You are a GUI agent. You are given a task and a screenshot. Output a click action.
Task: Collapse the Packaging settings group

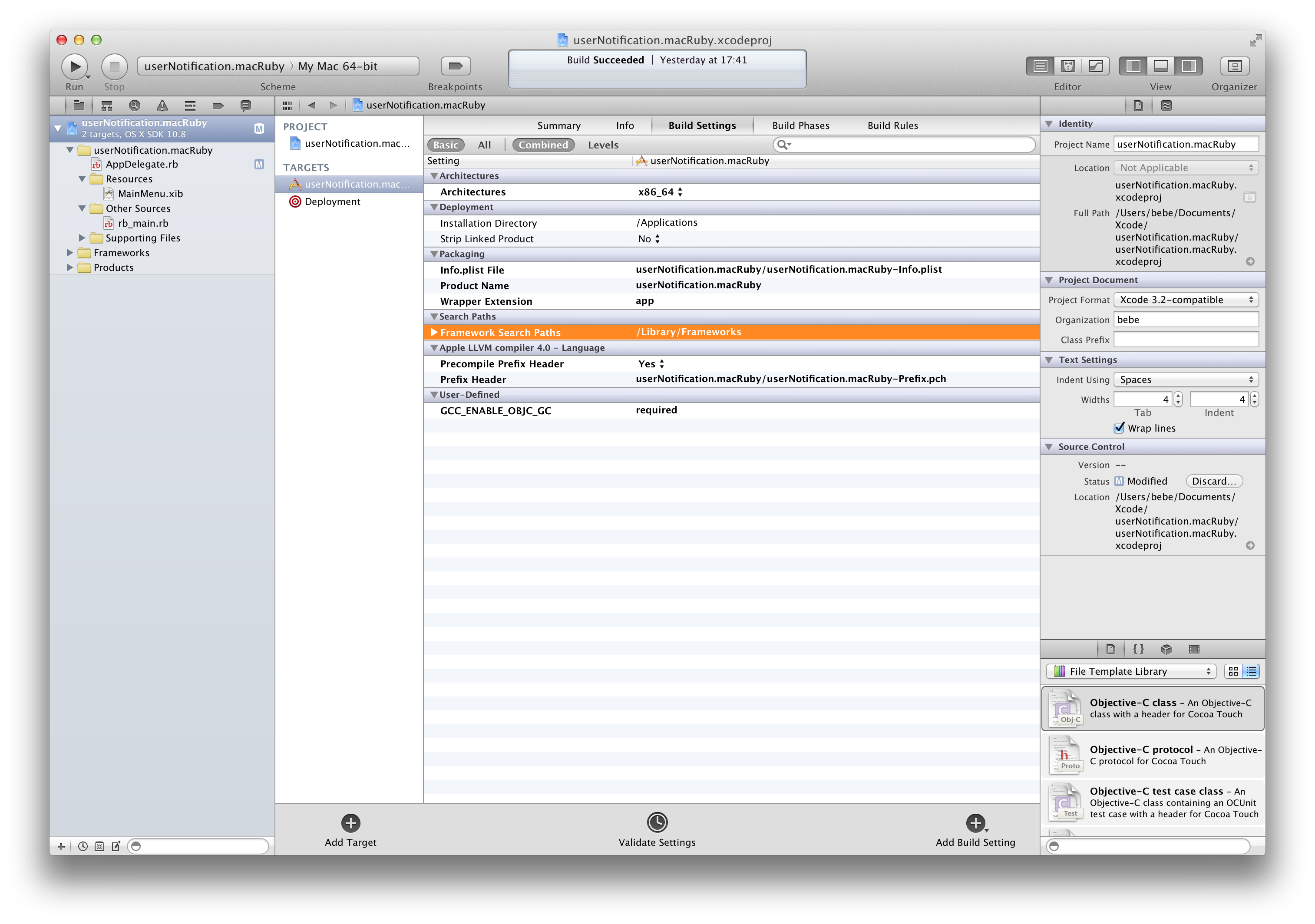click(x=434, y=254)
